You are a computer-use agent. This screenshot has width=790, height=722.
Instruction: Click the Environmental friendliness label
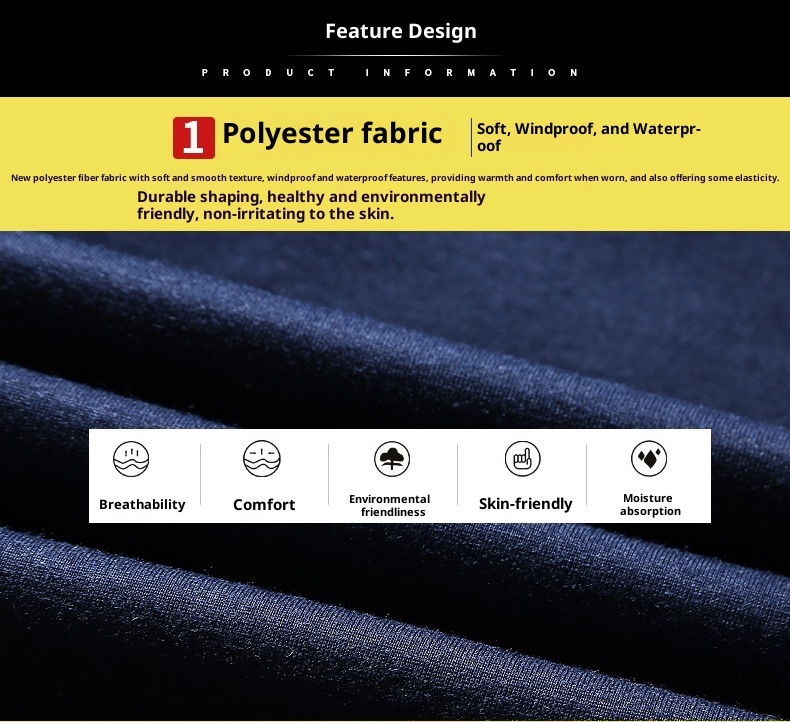[390, 505]
